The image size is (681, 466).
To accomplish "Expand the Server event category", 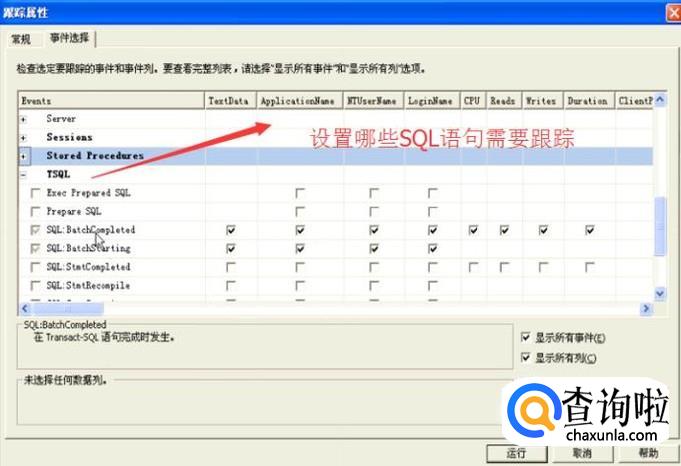I will tap(23, 119).
